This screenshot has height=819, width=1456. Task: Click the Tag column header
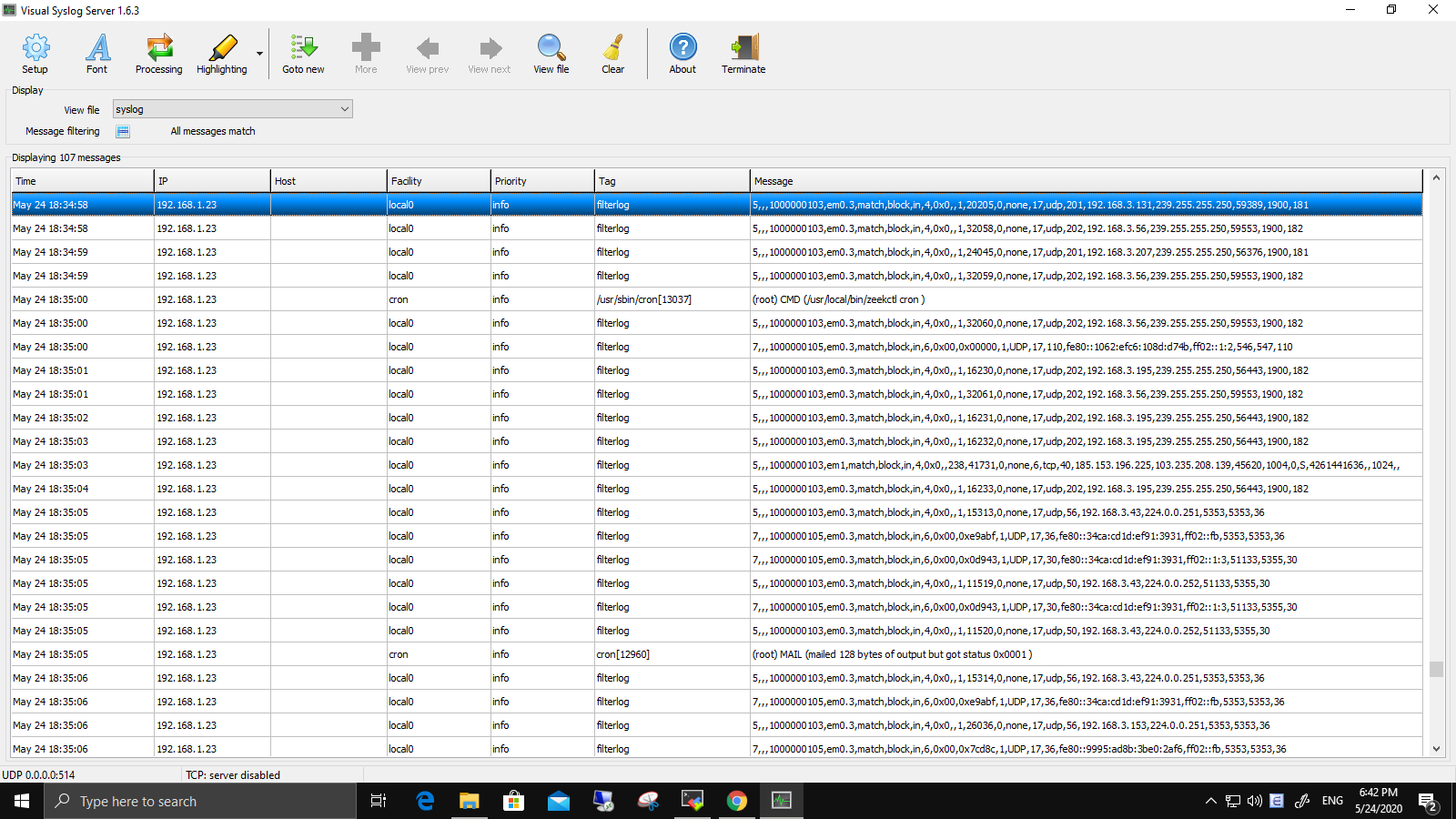672,181
